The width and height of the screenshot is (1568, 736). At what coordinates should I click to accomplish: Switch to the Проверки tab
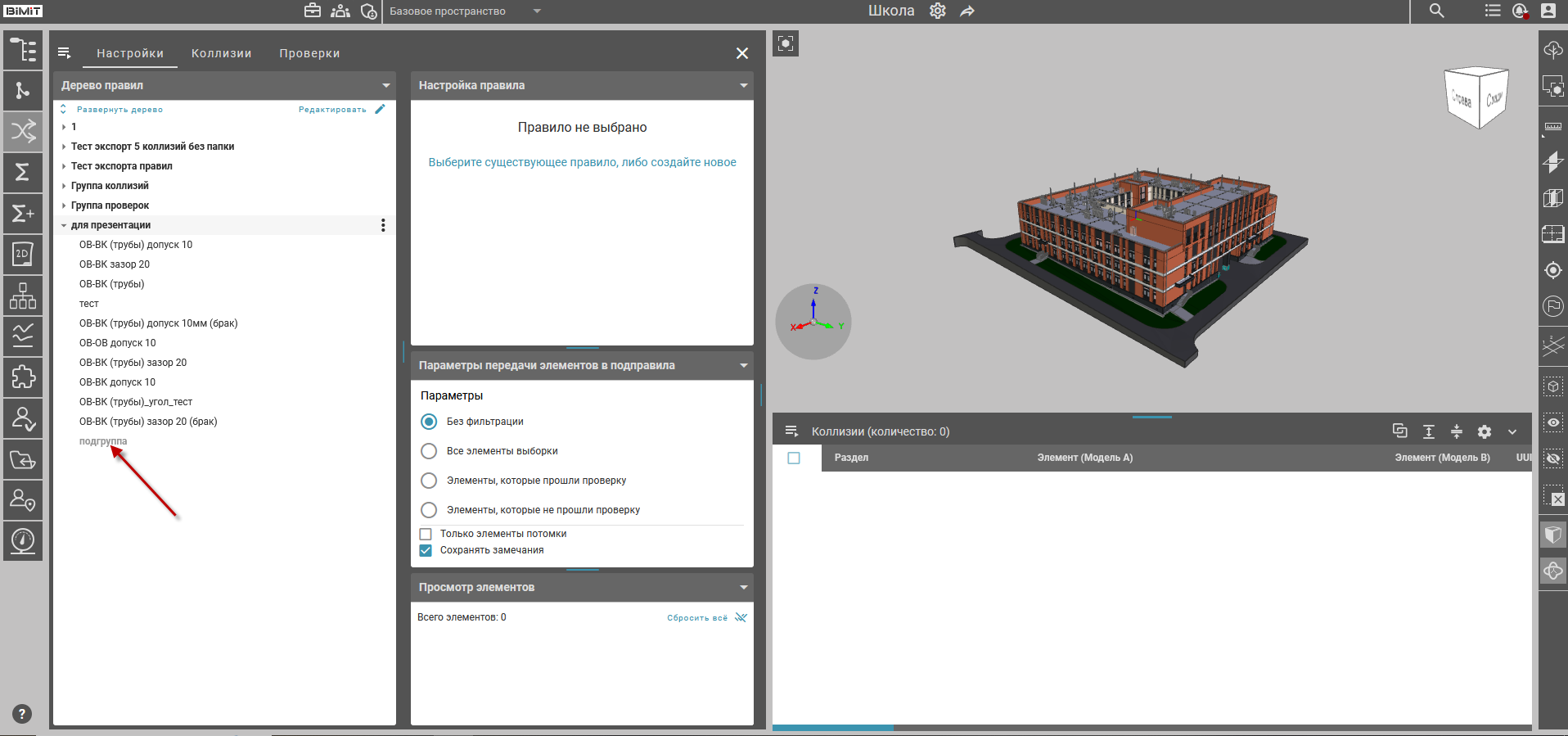[x=309, y=53]
